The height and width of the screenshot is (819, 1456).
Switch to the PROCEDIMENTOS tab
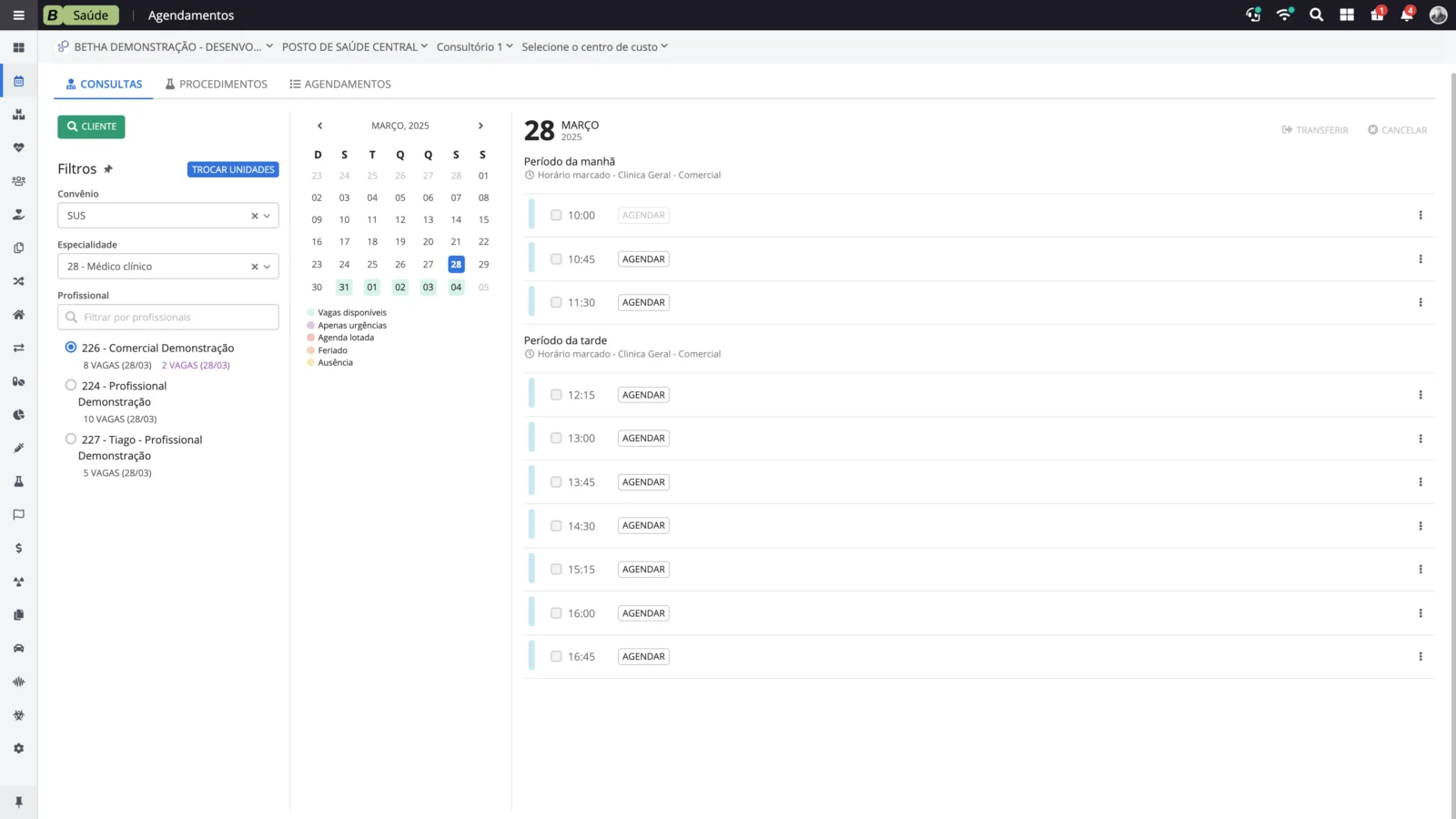pos(217,84)
